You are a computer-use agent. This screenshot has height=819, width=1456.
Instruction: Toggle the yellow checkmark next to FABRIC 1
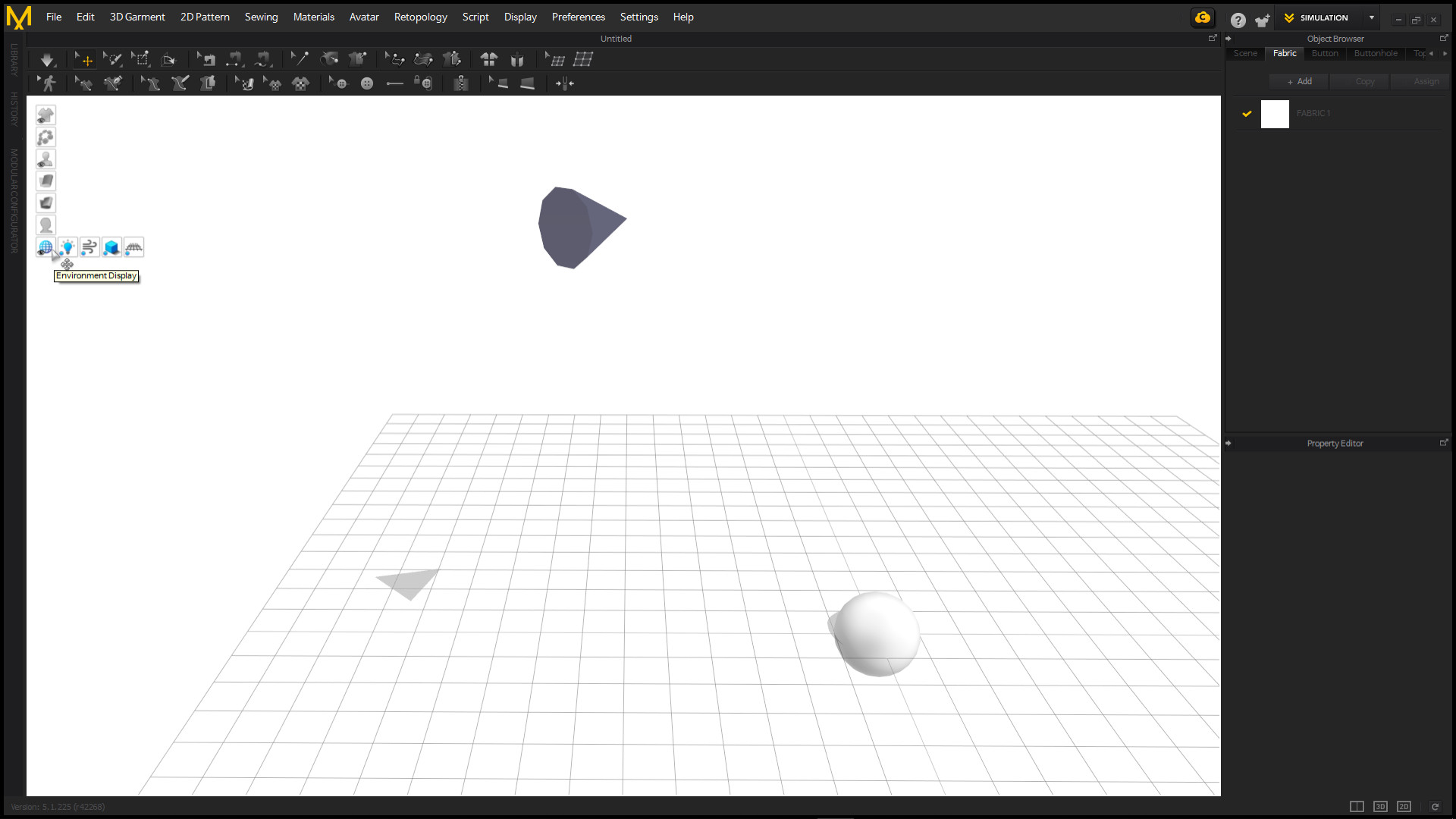tap(1247, 114)
